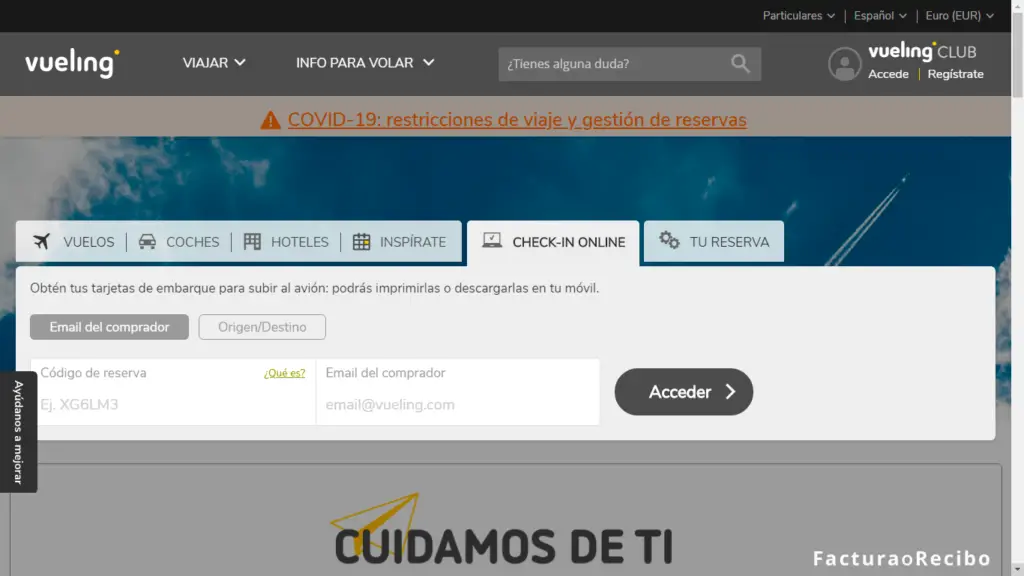
Task: Click the Acceder button
Action: coord(684,392)
